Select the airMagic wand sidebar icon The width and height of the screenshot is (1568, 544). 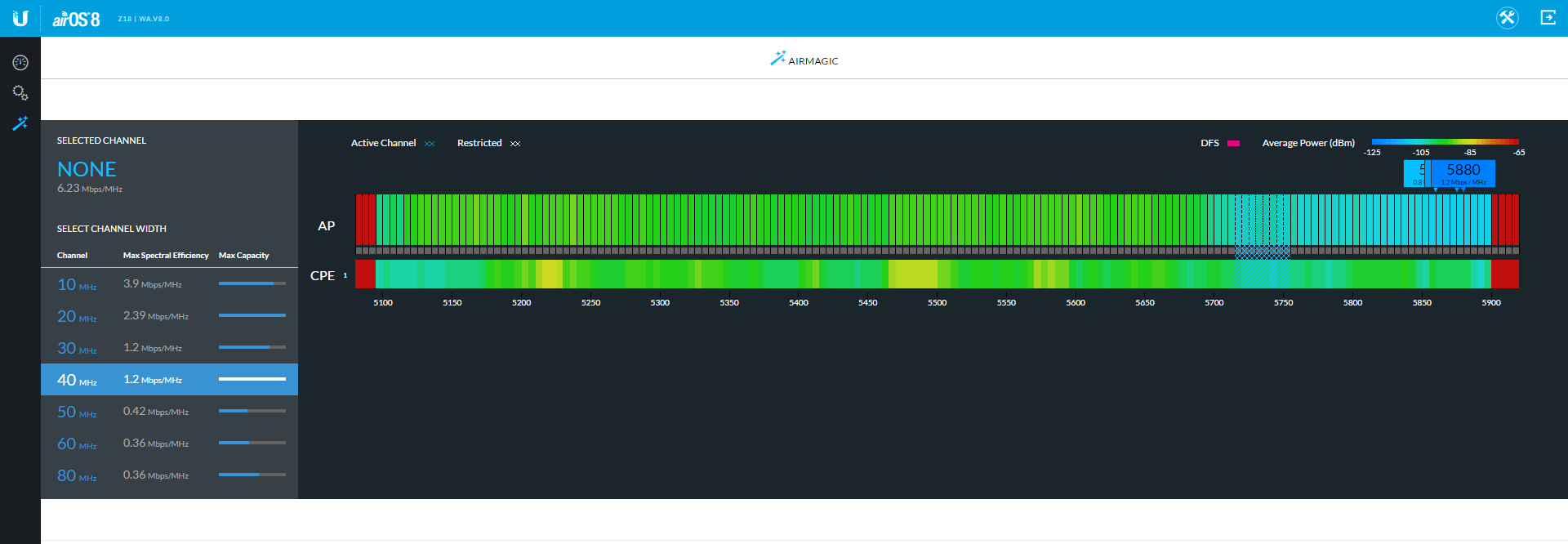20,123
